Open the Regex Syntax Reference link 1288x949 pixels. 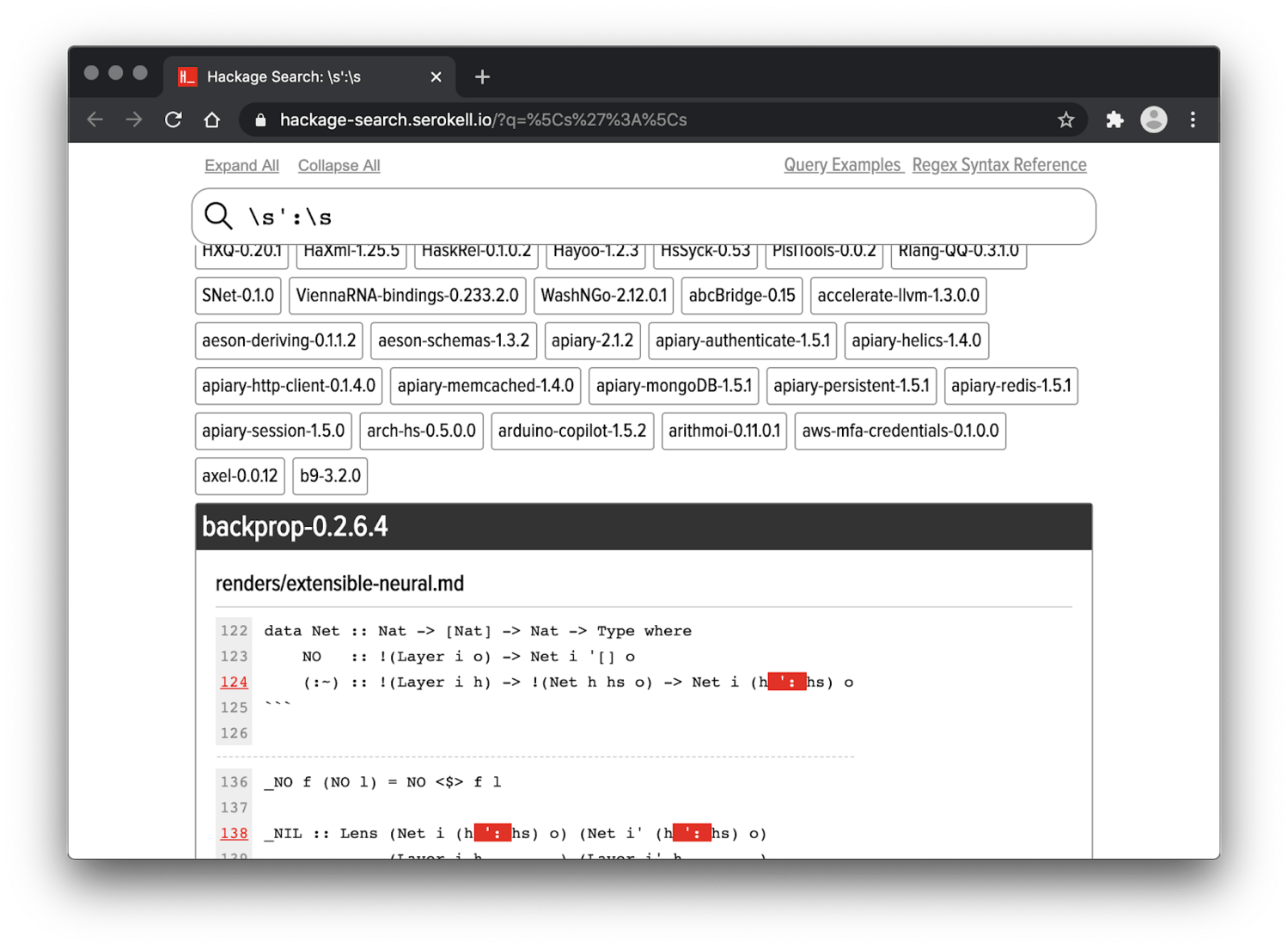coord(999,165)
